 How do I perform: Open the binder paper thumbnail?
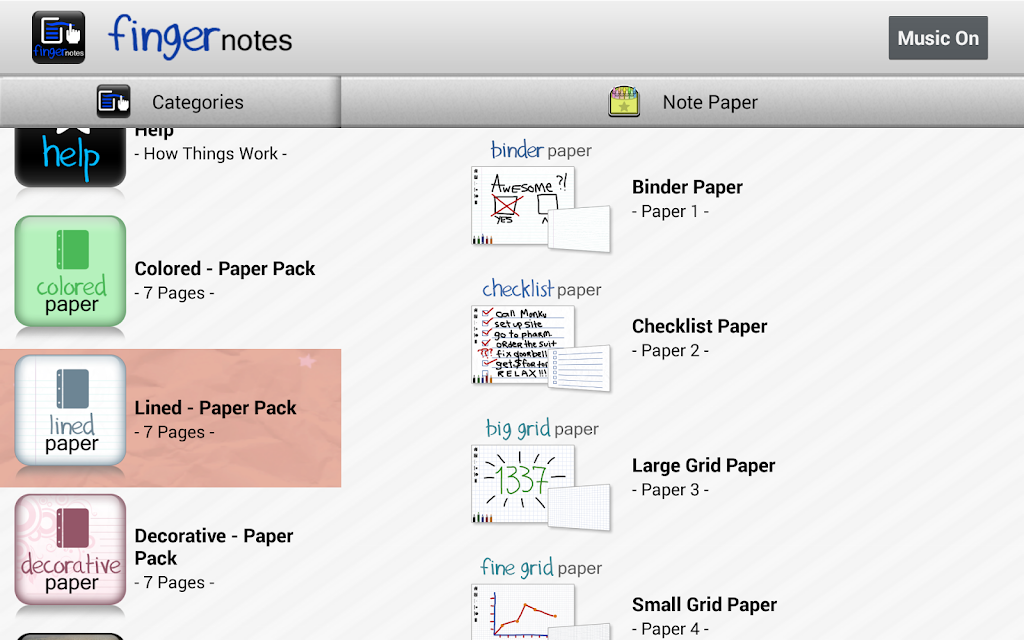541,209
